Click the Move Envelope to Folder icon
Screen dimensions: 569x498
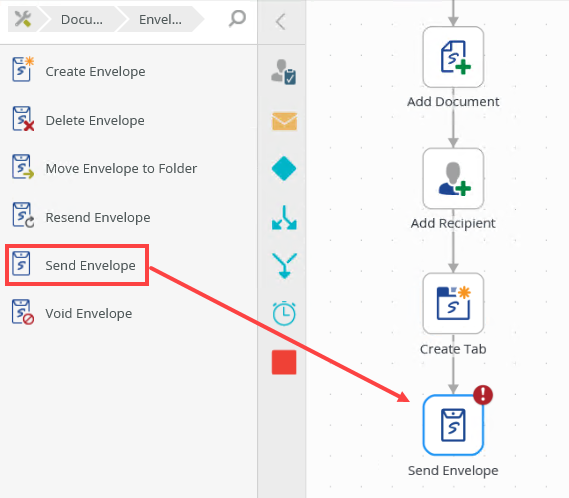tap(22, 167)
